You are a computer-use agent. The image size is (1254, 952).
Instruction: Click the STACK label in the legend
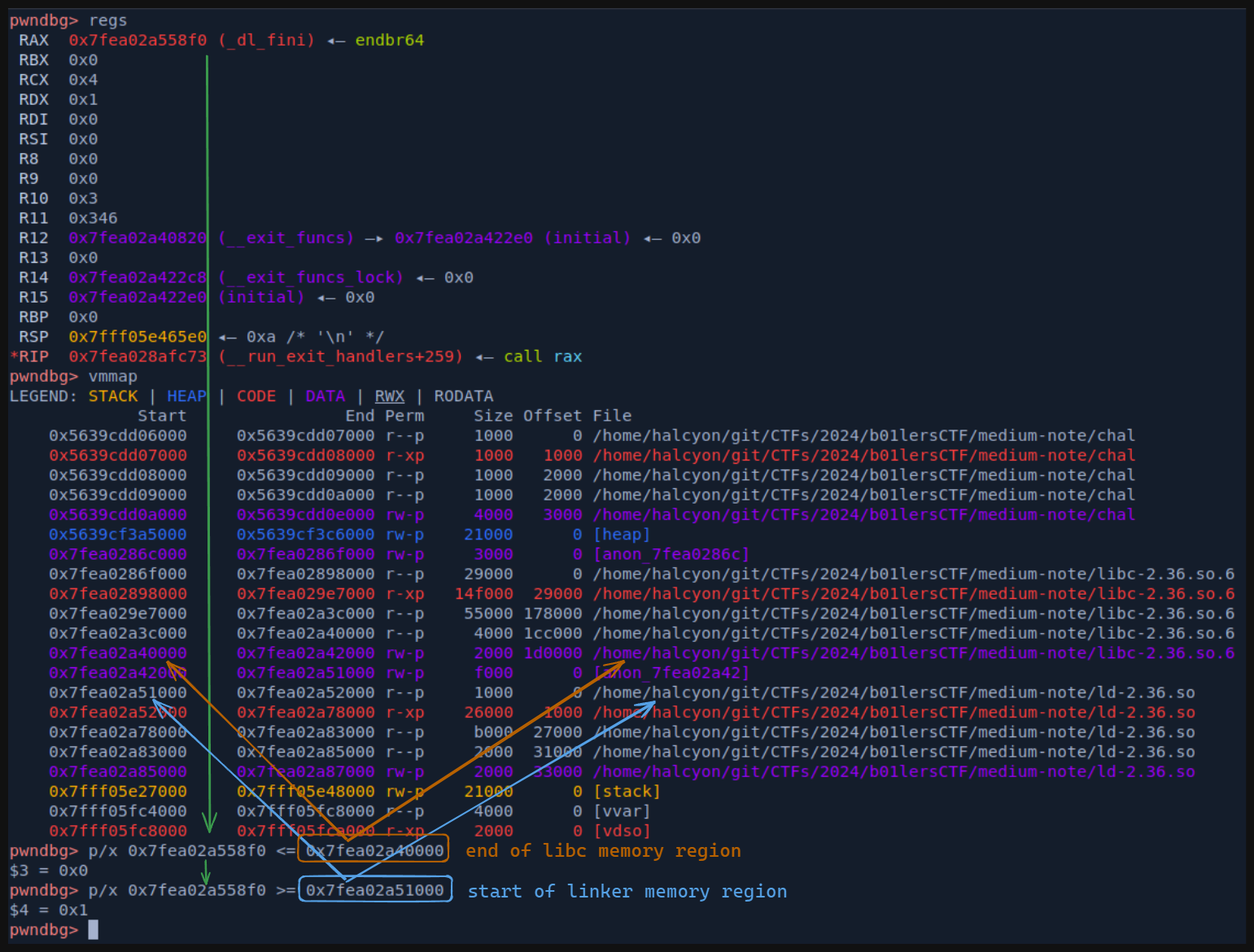pyautogui.click(x=113, y=396)
